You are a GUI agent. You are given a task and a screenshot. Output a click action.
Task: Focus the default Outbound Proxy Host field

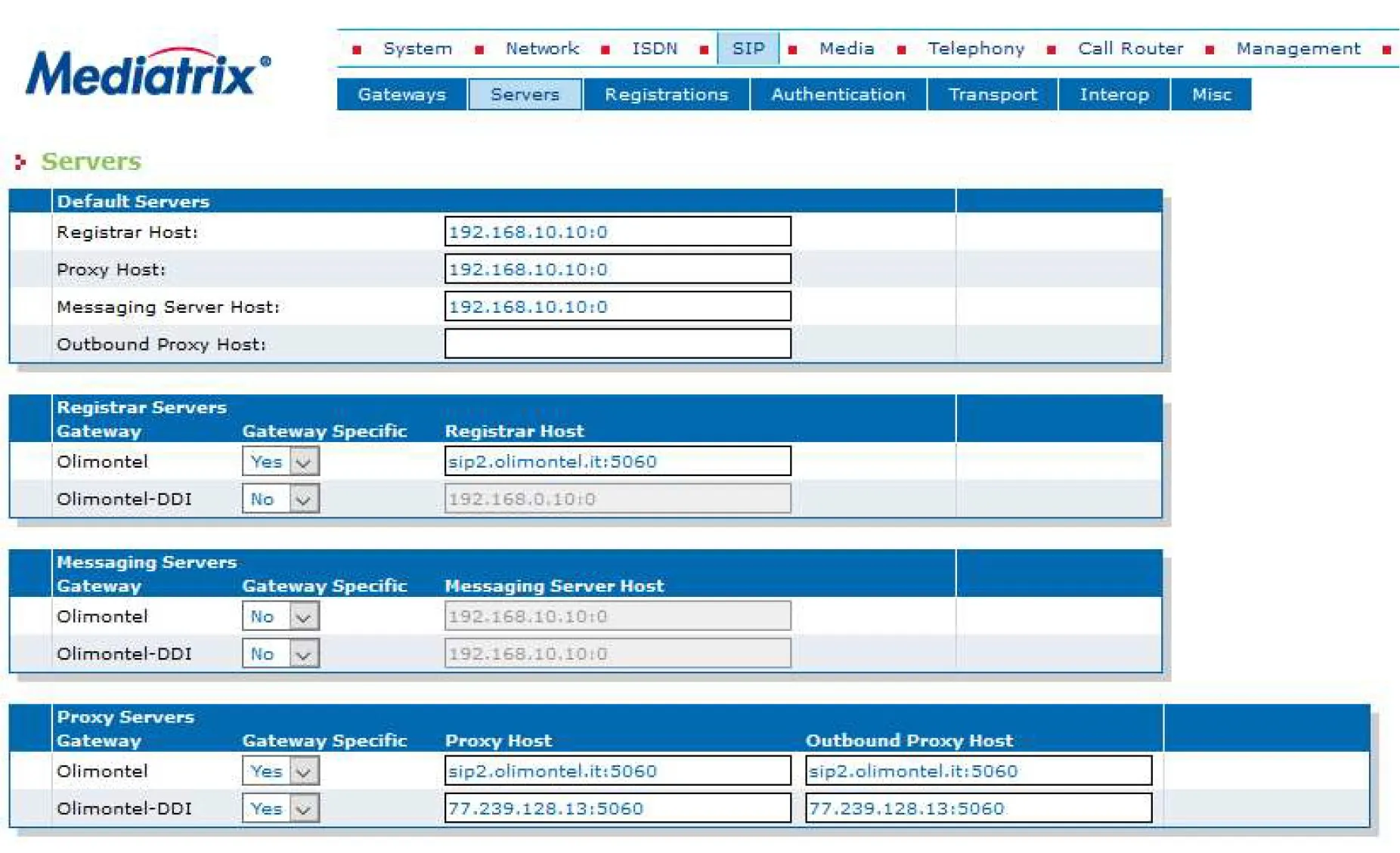pyautogui.click(x=618, y=345)
